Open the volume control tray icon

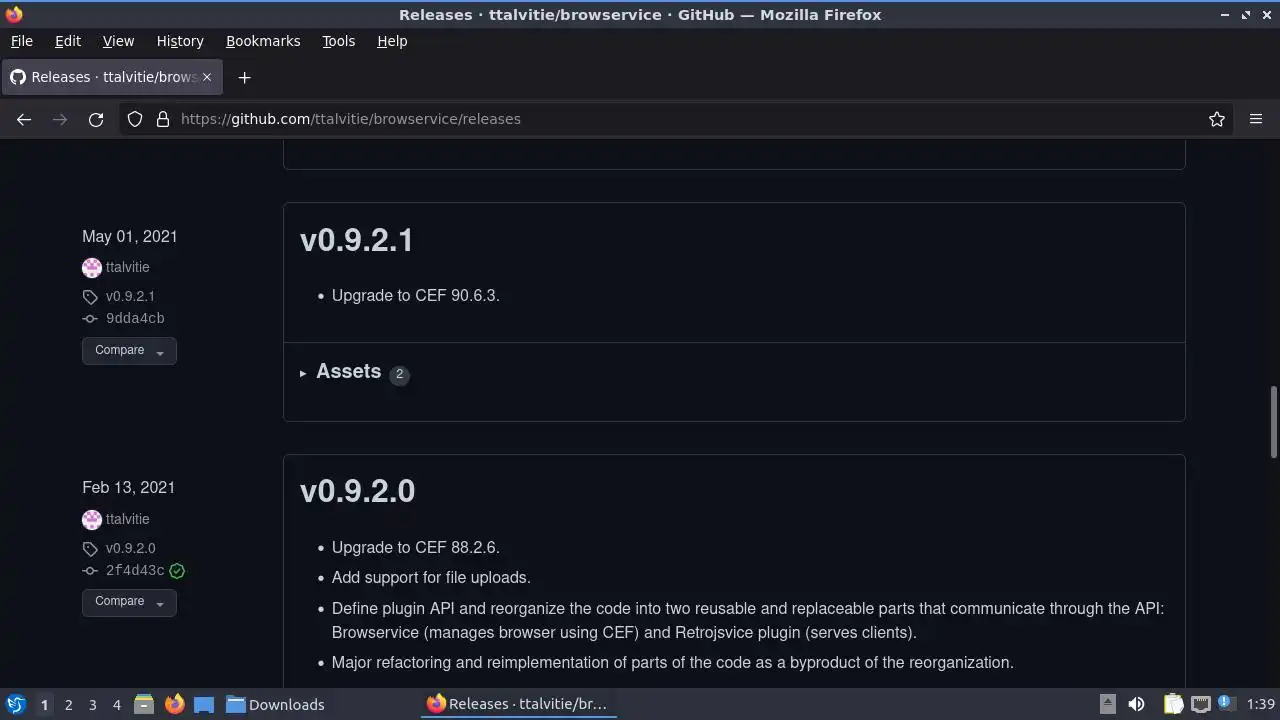click(x=1137, y=704)
